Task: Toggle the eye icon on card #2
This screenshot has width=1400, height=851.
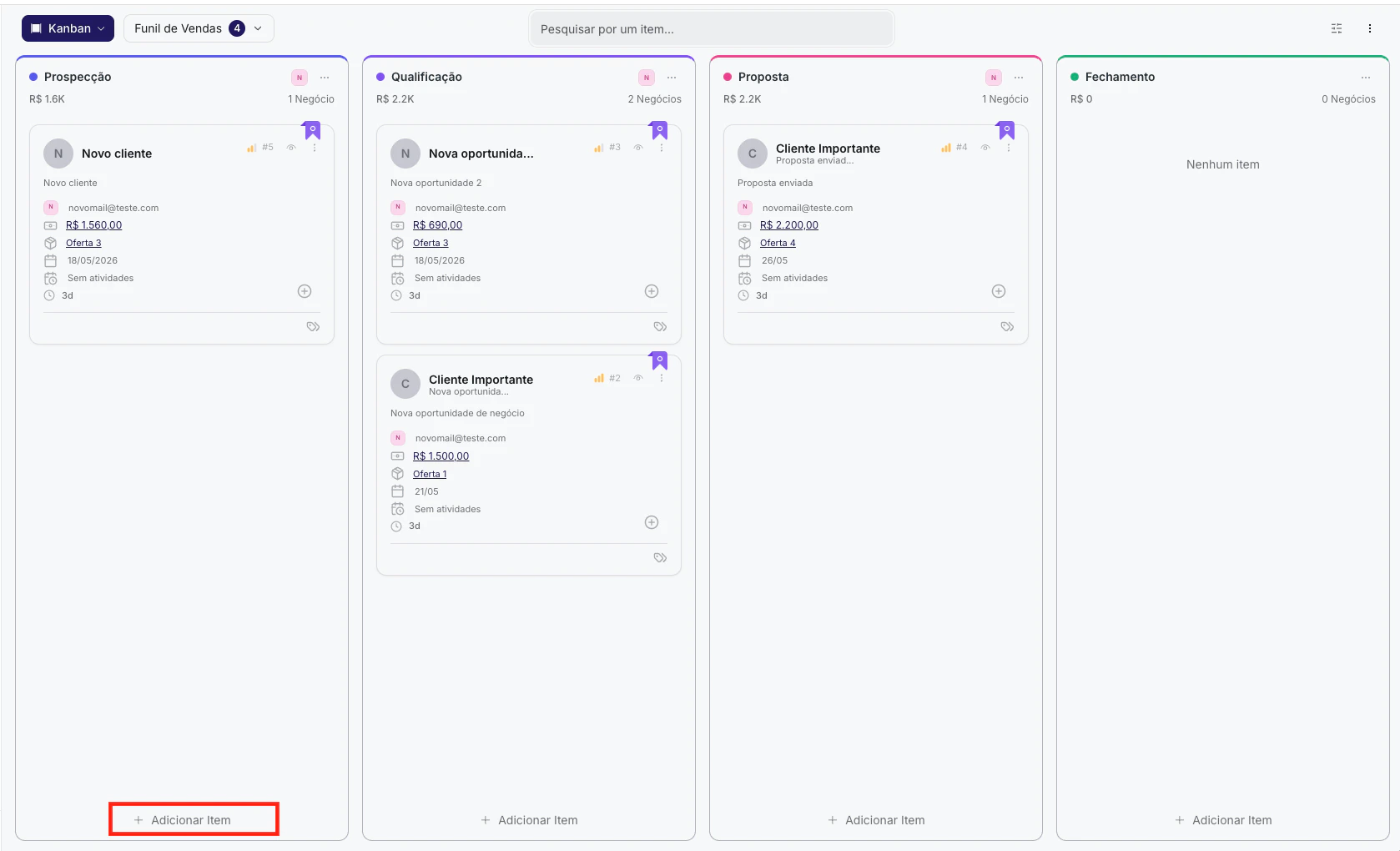Action: (638, 378)
